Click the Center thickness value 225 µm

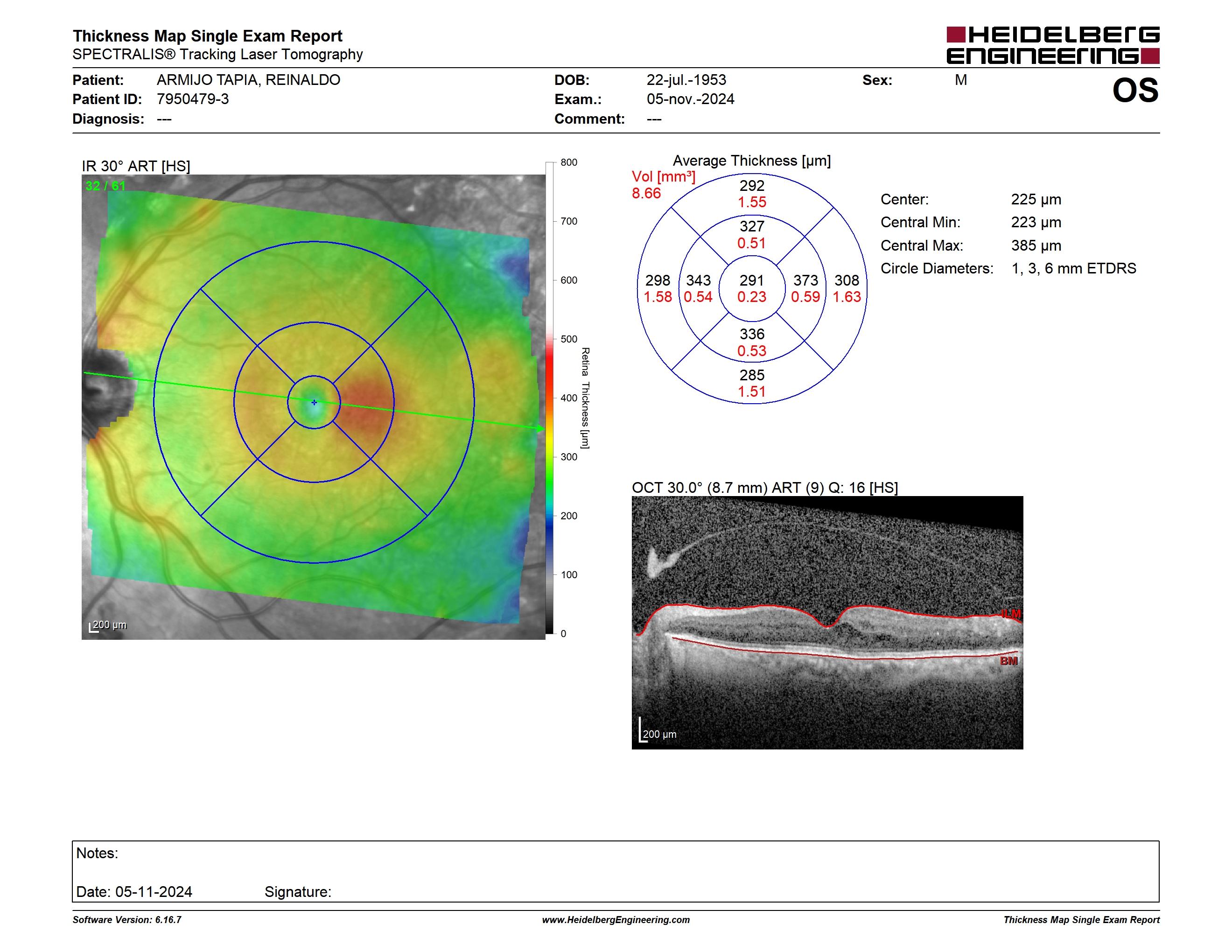coord(1036,199)
